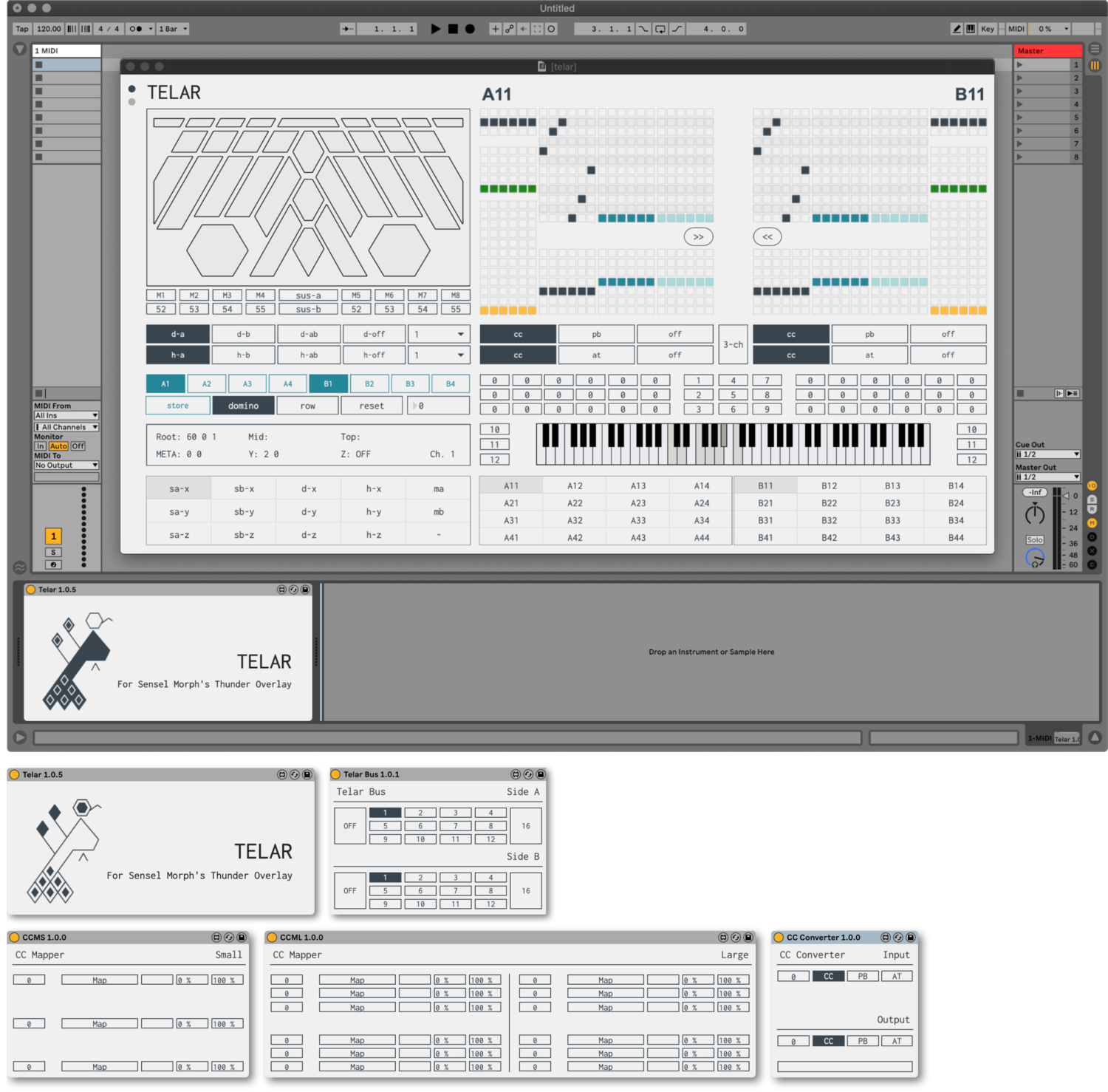Start playback with the transport Play button
This screenshot has height=1092, width=1108.
coord(436,29)
